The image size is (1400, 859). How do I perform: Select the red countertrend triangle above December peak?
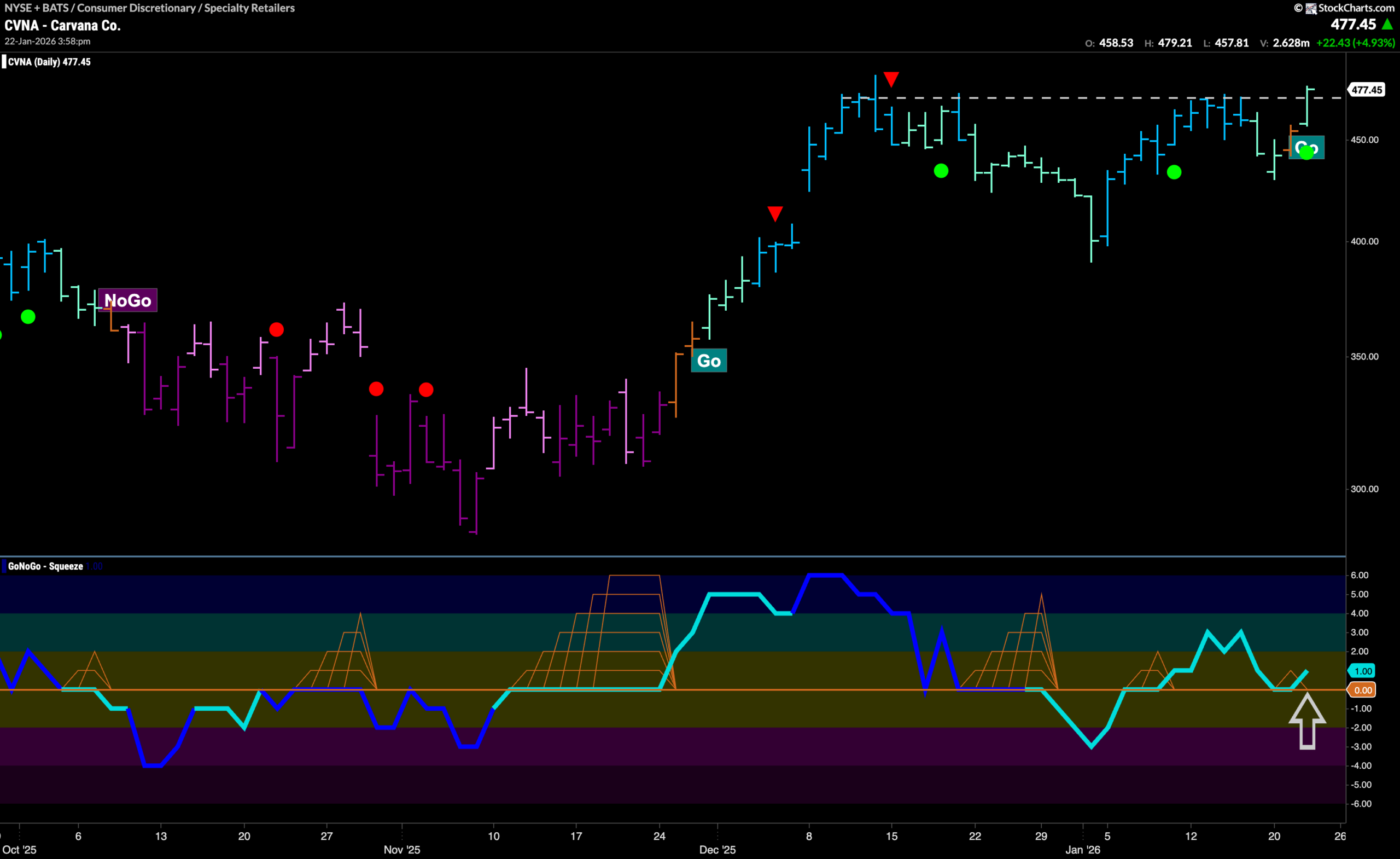point(891,79)
